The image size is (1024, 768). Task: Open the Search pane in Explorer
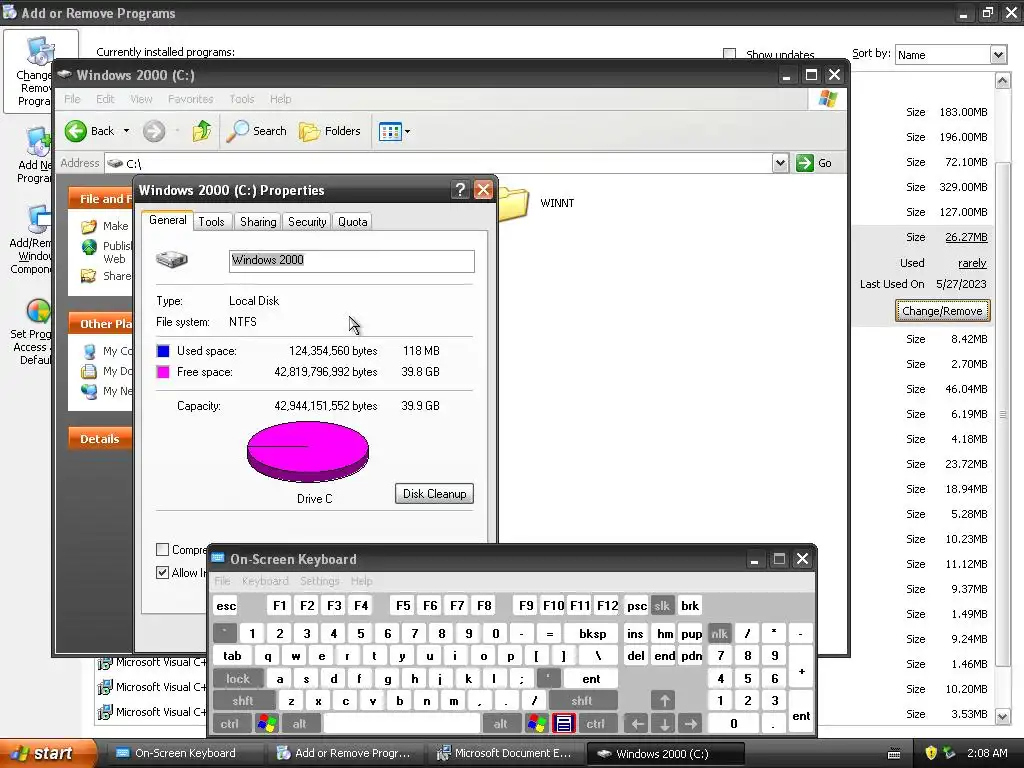click(x=257, y=131)
